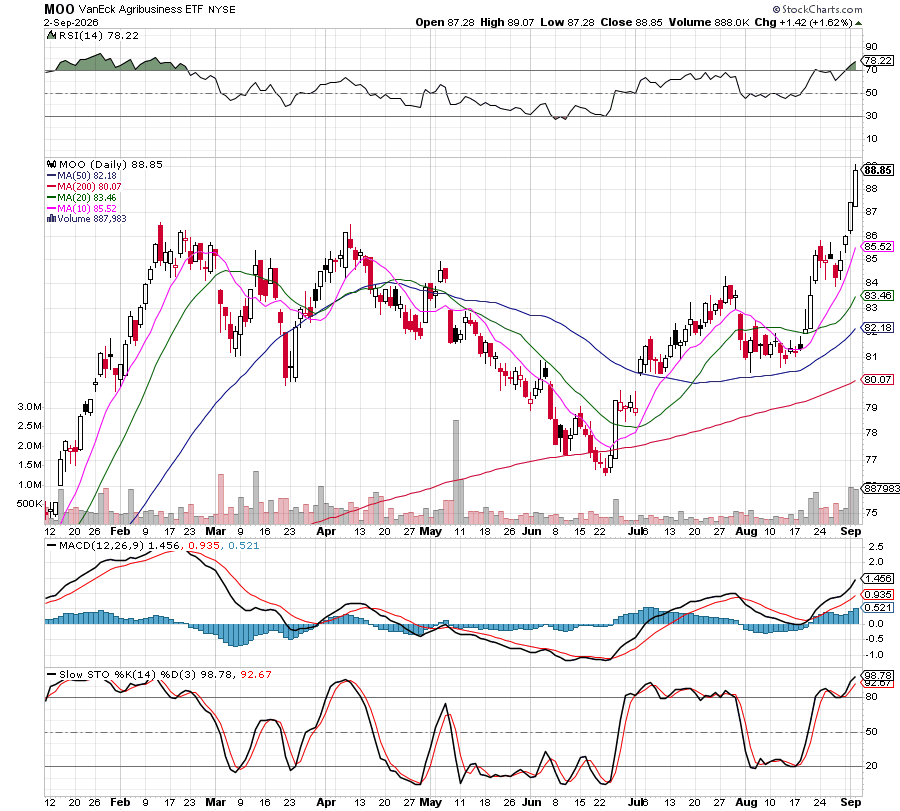Image resolution: width=900 pixels, height=811 pixels.
Task: Click the tall early-May volume spike bar
Action: tap(456, 472)
